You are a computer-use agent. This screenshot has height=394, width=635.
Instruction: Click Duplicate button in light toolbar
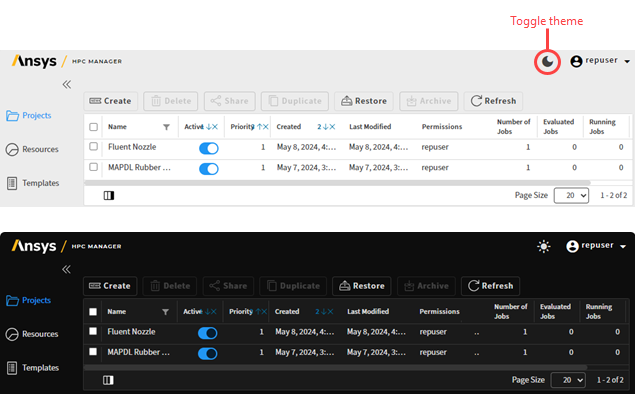pos(295,101)
